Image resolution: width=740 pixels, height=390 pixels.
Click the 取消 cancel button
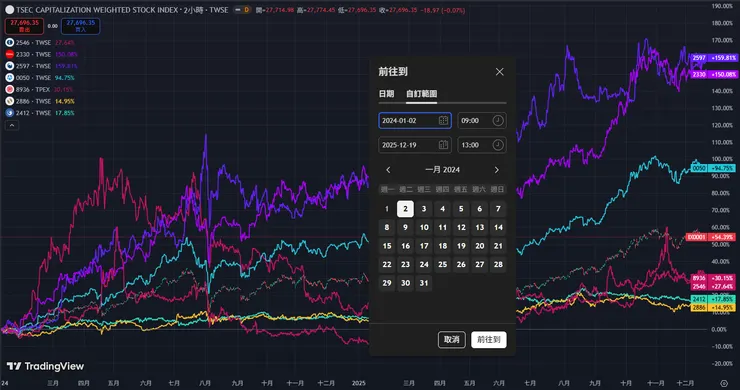pyautogui.click(x=452, y=339)
